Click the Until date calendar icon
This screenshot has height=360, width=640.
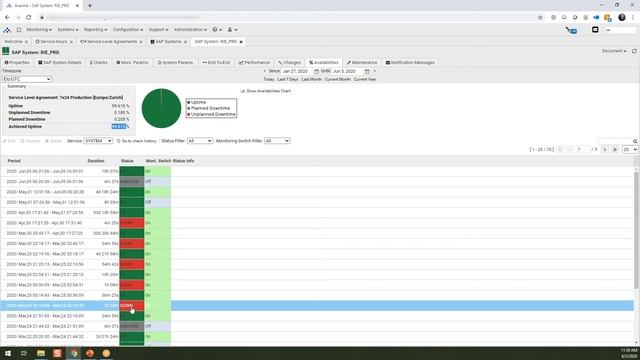(367, 71)
